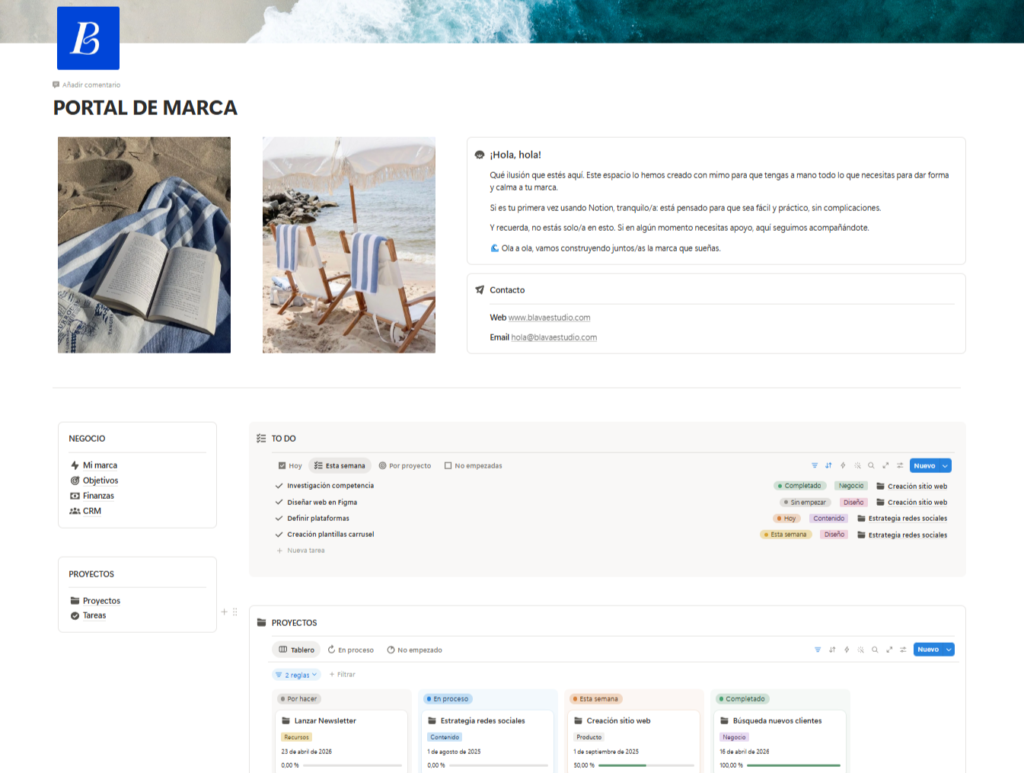
Task: Open the Por hacer column header
Action: click(x=298, y=699)
